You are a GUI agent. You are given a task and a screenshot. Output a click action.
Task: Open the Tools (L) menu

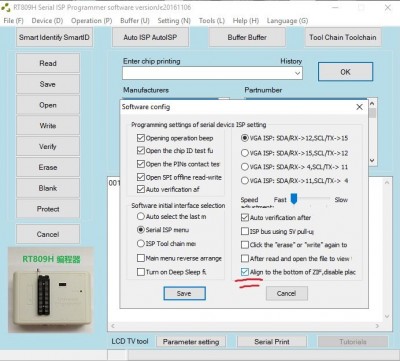click(212, 21)
